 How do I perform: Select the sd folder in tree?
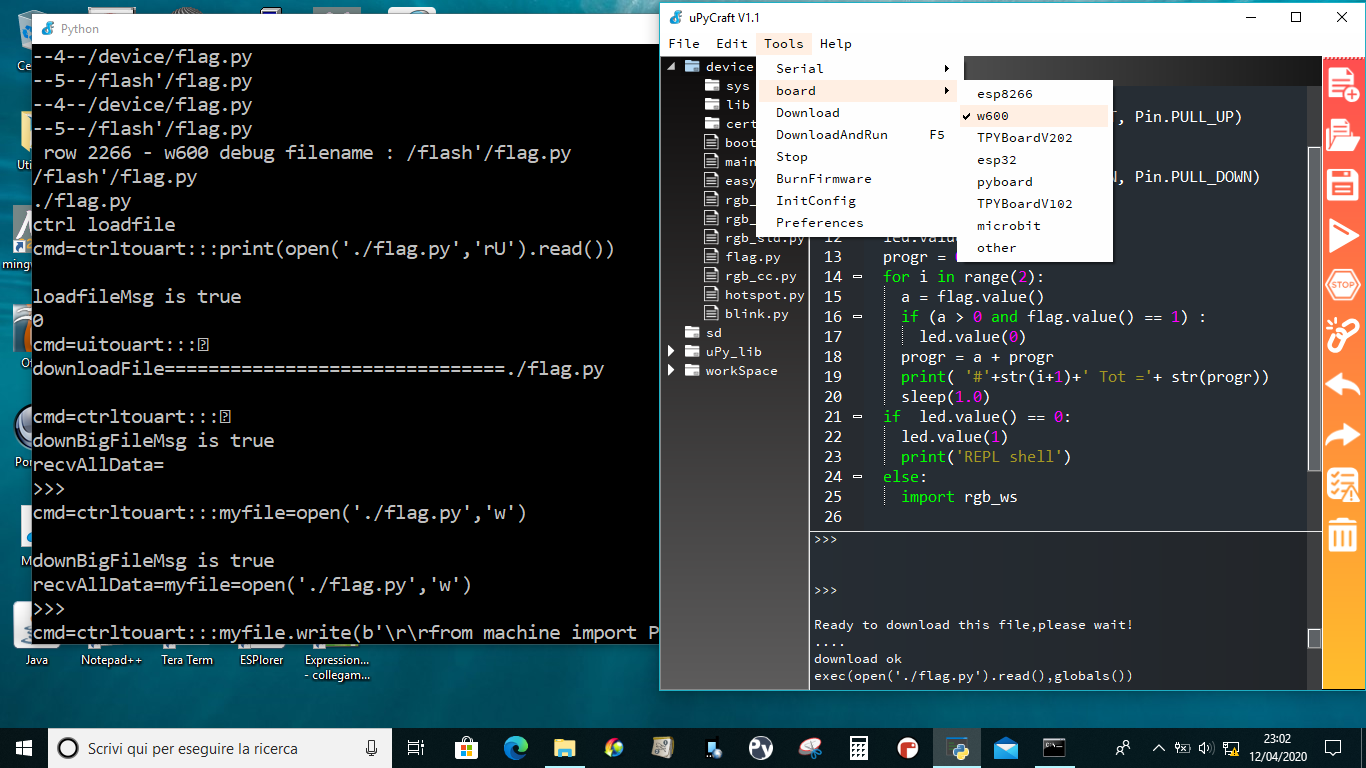[713, 333]
